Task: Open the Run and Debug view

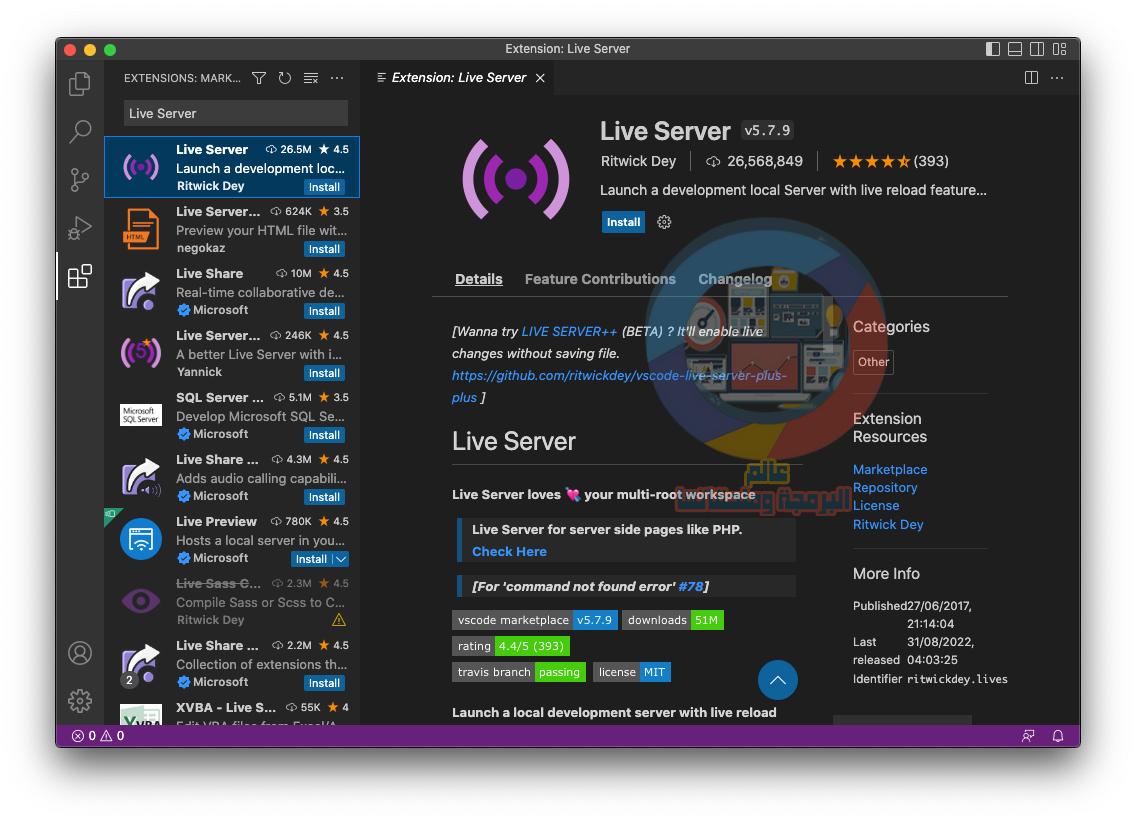Action: [x=80, y=228]
